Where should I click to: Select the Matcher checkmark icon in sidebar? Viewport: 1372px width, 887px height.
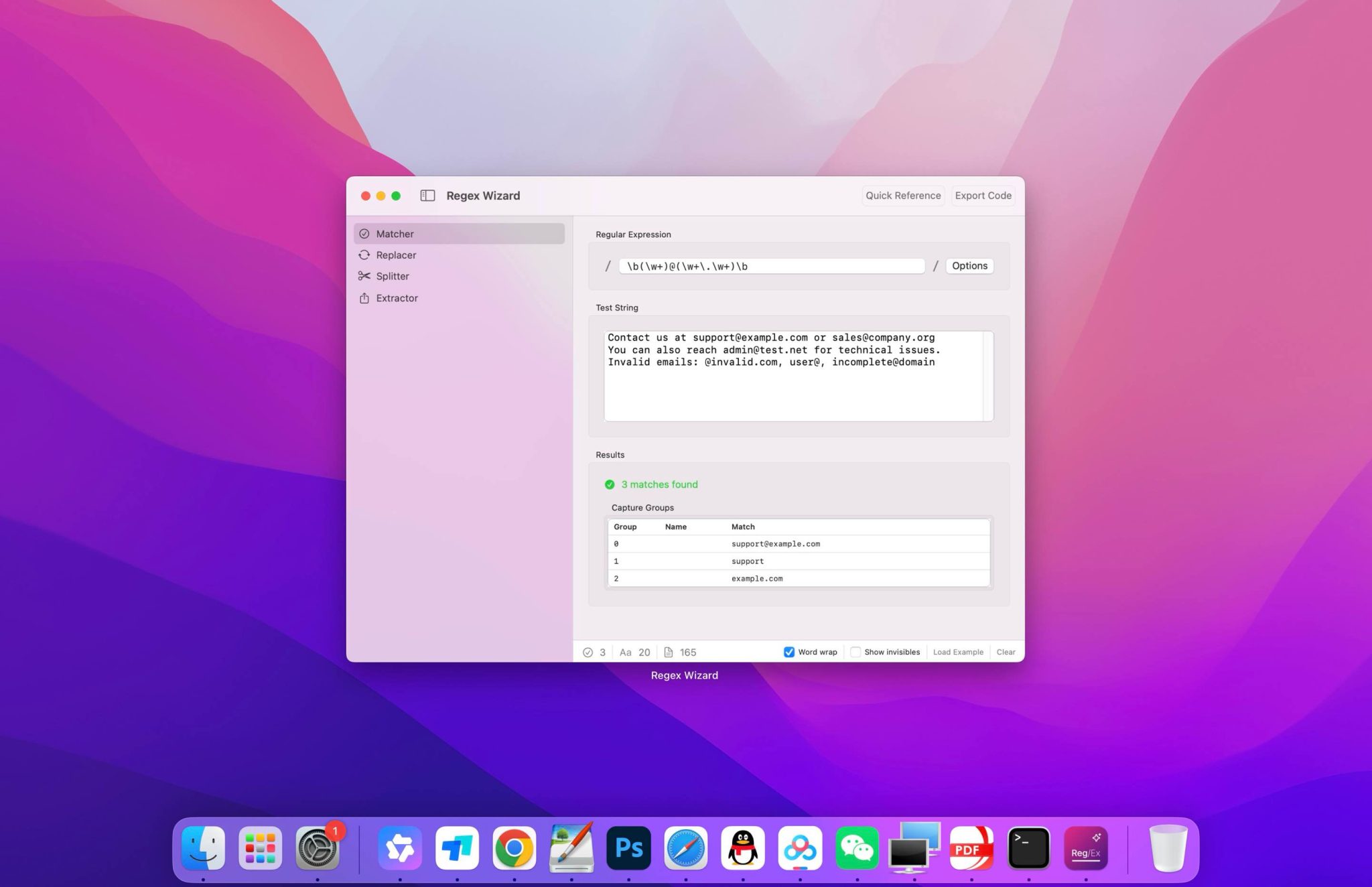365,233
